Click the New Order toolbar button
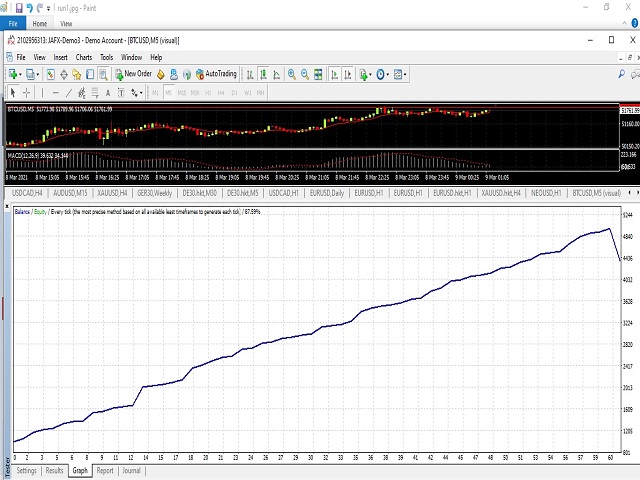 (x=134, y=74)
